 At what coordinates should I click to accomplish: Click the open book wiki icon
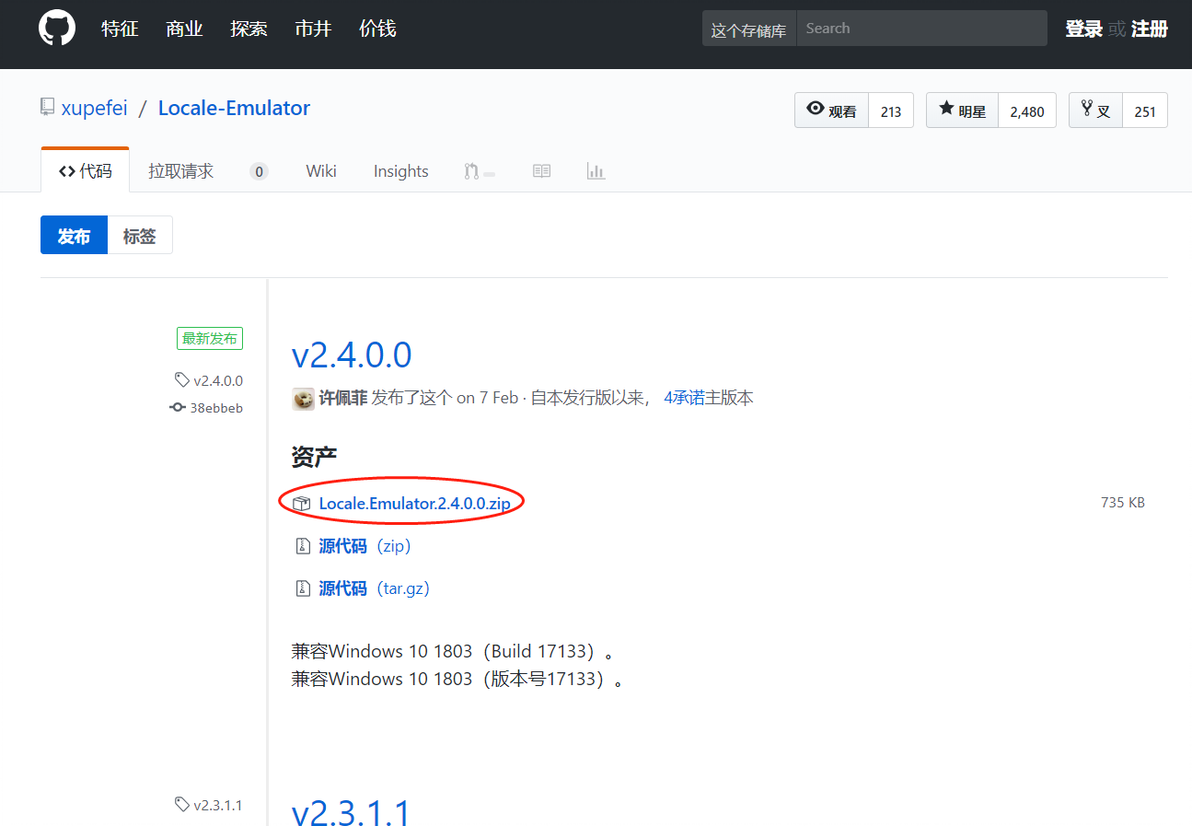click(542, 171)
